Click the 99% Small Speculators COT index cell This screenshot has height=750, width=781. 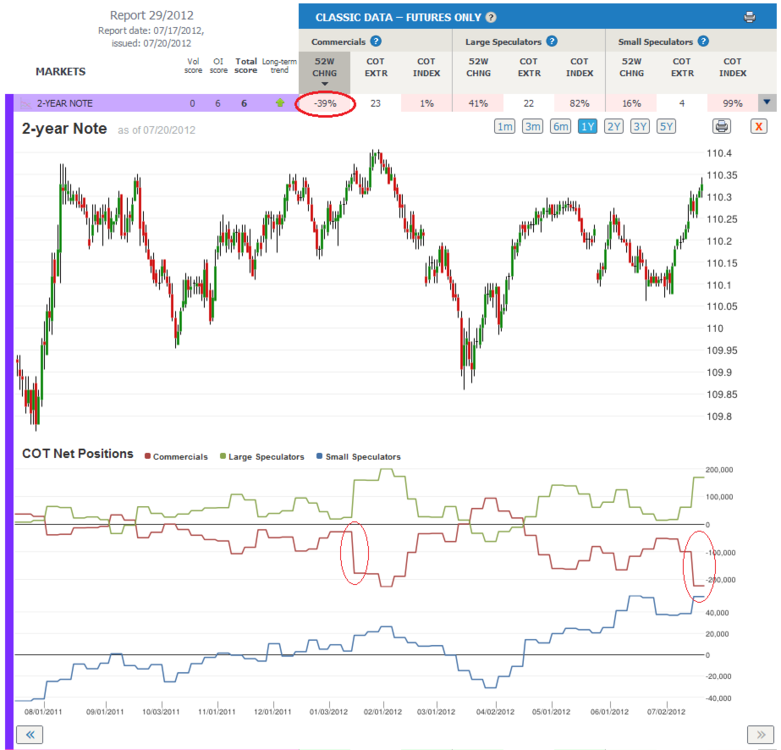(x=732, y=104)
